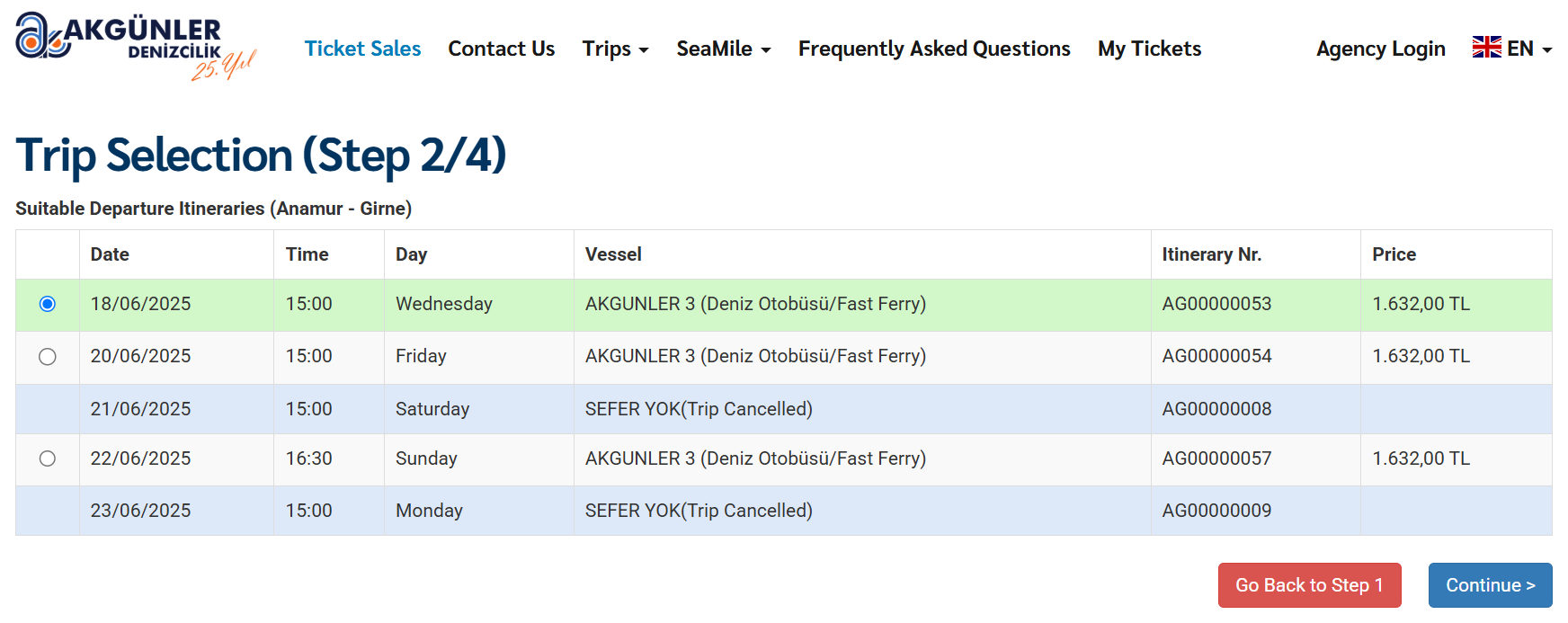Open Frequently Asked Questions
The height and width of the screenshot is (623, 1568).
click(934, 49)
